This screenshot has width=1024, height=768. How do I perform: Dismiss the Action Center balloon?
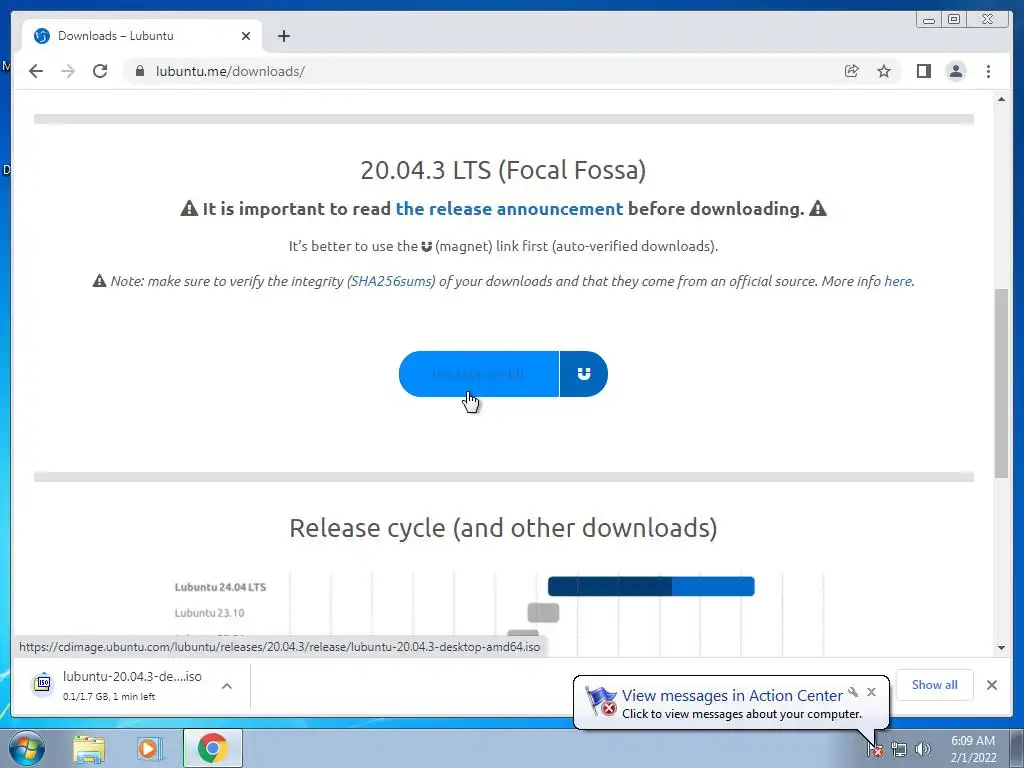pos(871,692)
